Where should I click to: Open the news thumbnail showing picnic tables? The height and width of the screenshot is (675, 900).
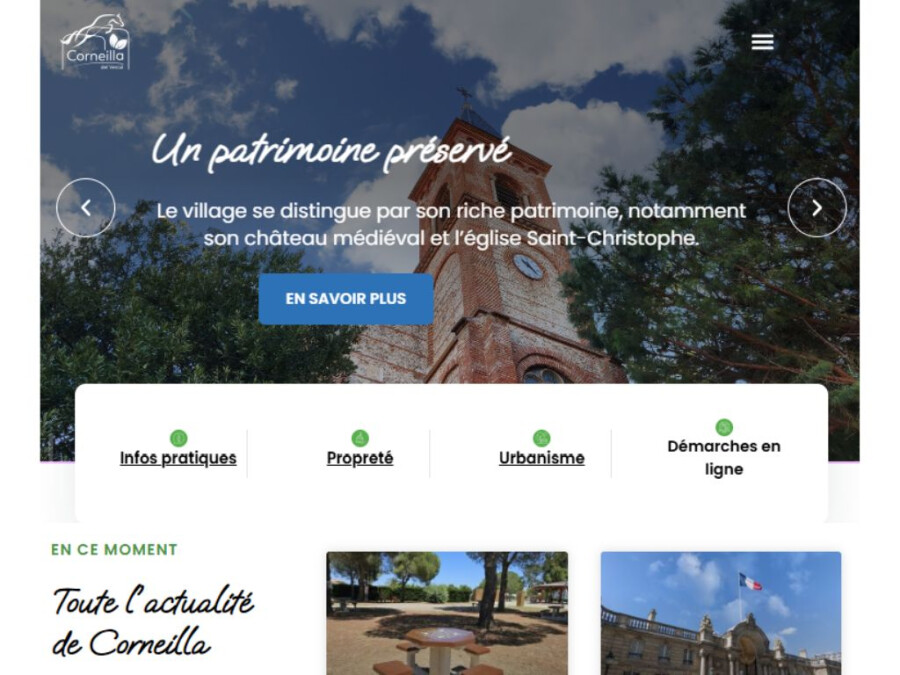tap(447, 613)
